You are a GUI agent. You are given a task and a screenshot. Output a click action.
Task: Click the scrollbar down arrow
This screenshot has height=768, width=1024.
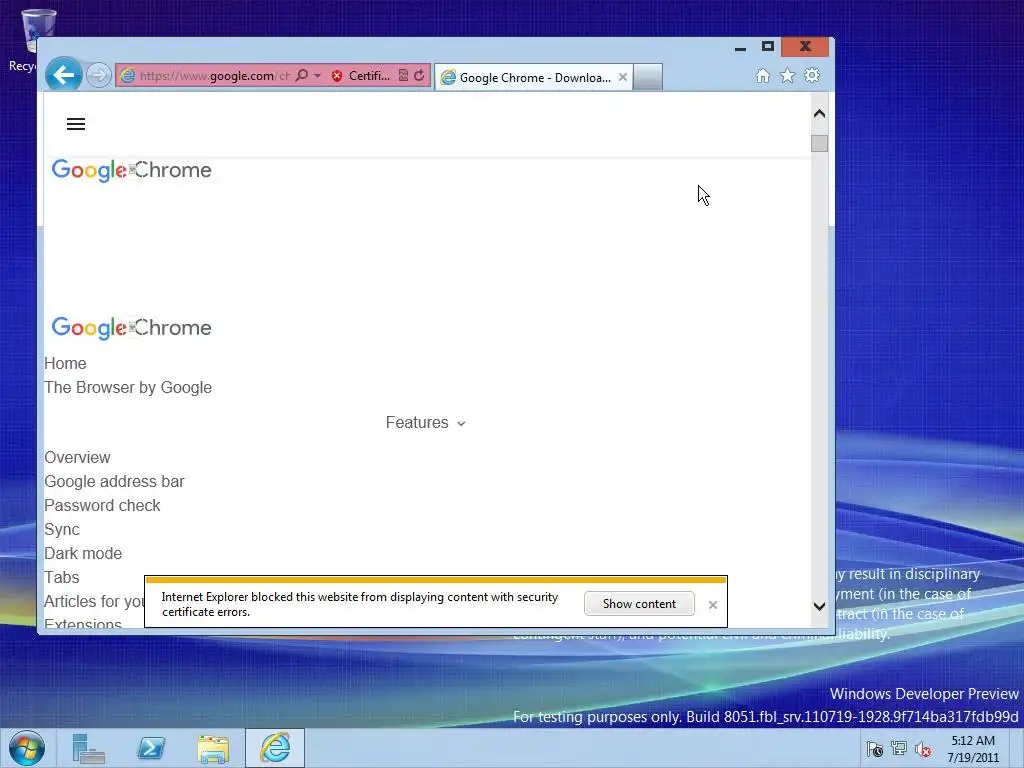pyautogui.click(x=820, y=606)
